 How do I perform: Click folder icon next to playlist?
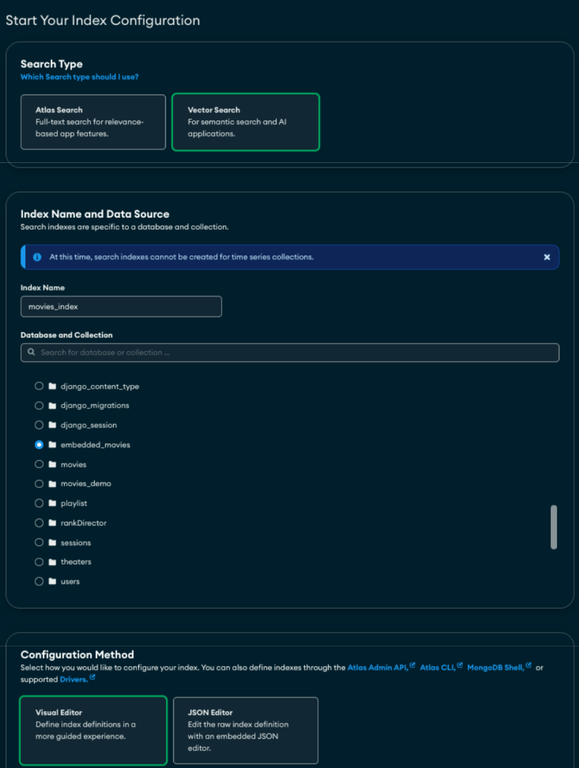(52, 503)
